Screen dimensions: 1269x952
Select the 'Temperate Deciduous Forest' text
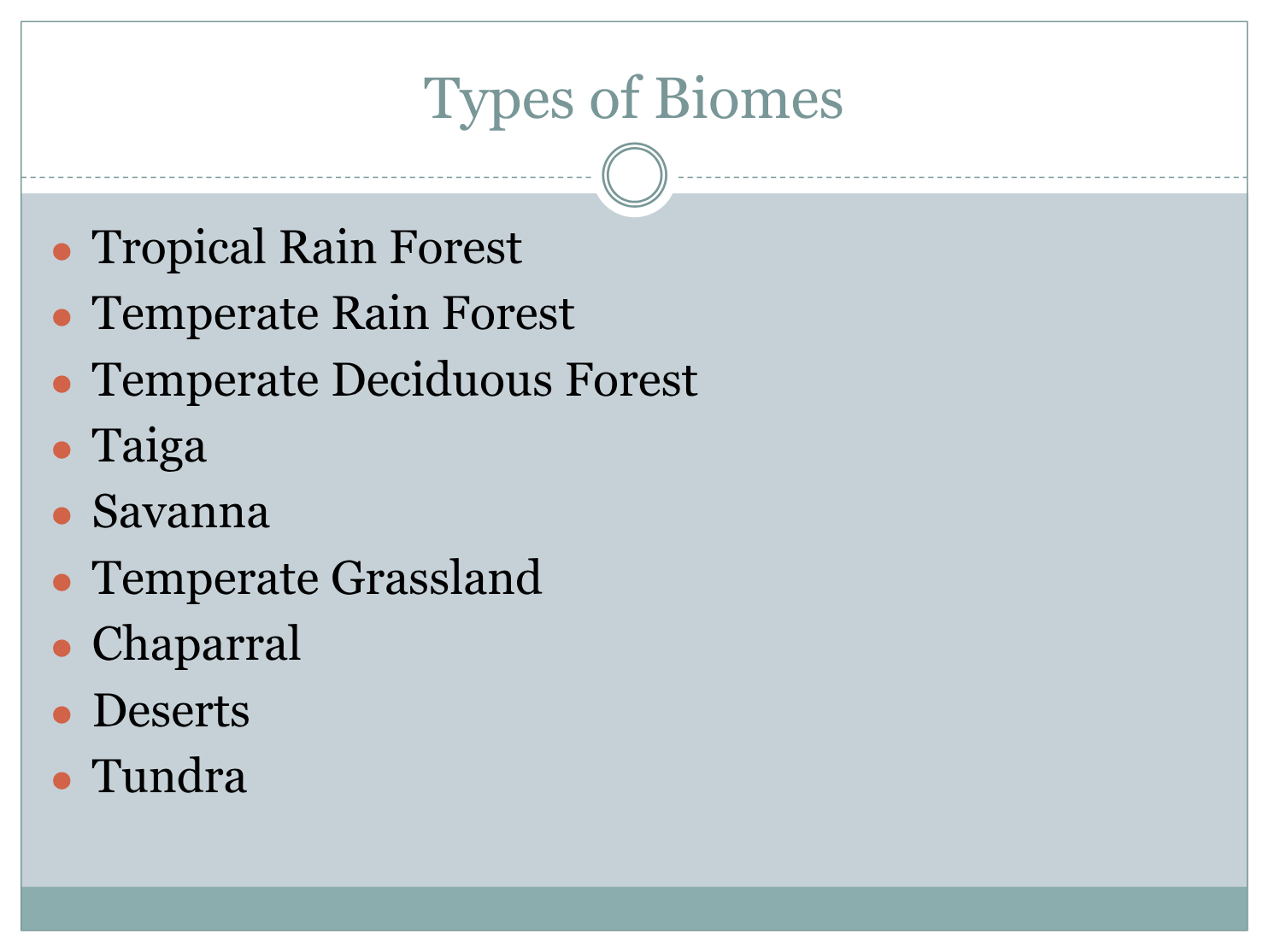coord(395,379)
